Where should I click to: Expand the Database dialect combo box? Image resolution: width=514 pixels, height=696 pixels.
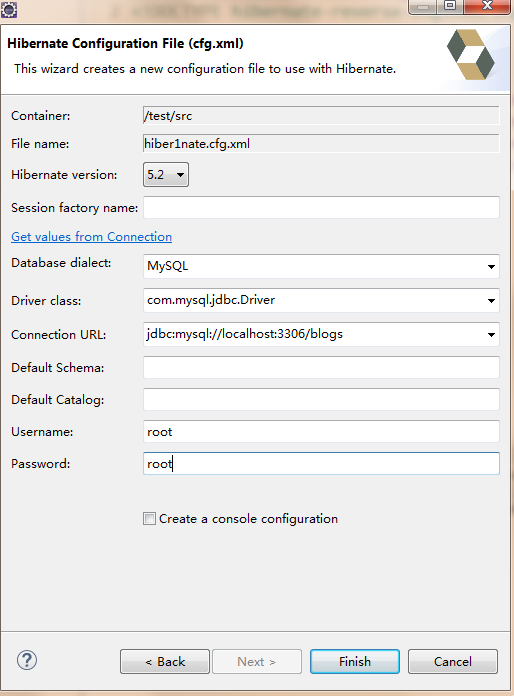point(491,266)
